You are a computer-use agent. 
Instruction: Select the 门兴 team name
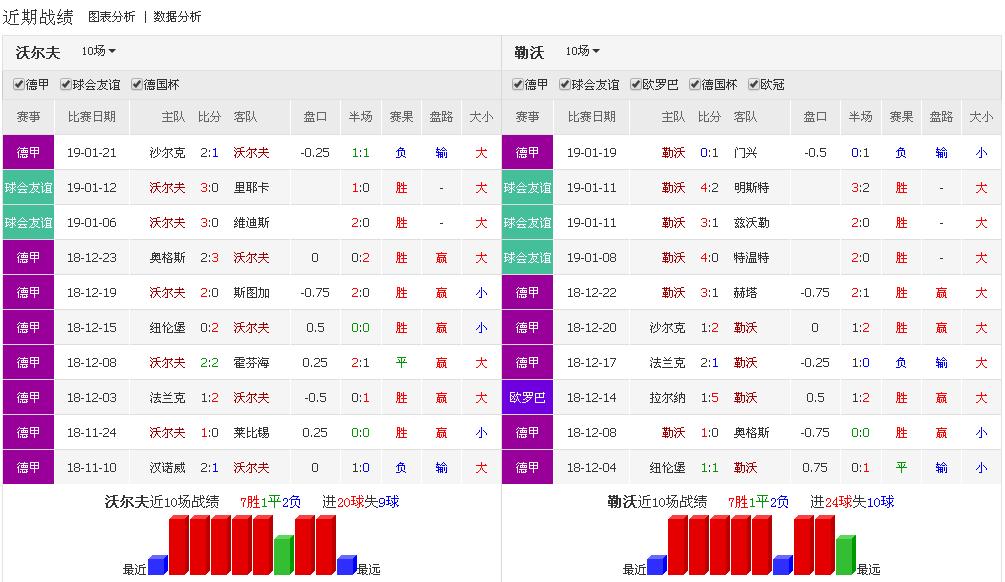coord(745,152)
